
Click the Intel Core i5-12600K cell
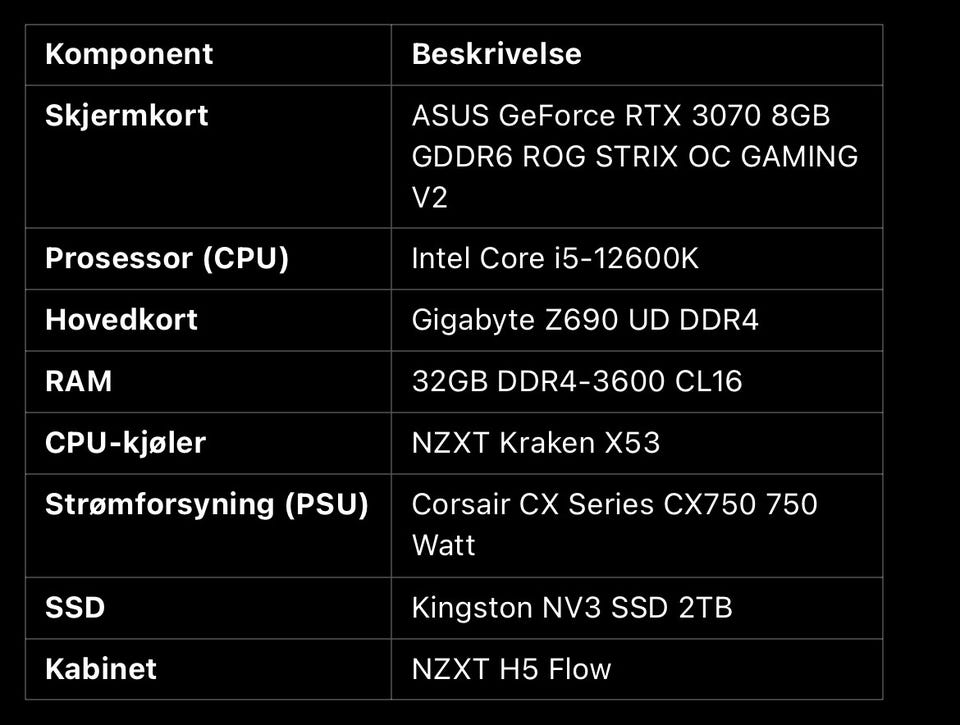[x=555, y=259]
